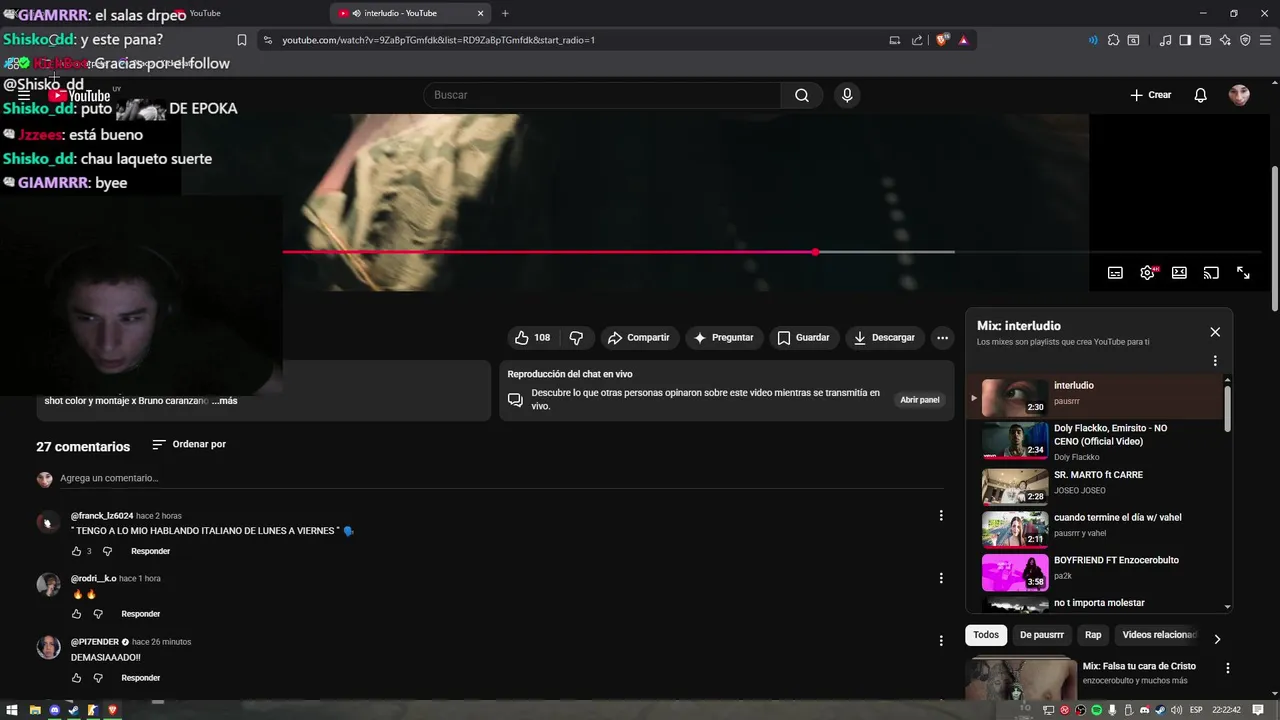
Task: Click the share page icon in address bar
Action: tap(917, 40)
